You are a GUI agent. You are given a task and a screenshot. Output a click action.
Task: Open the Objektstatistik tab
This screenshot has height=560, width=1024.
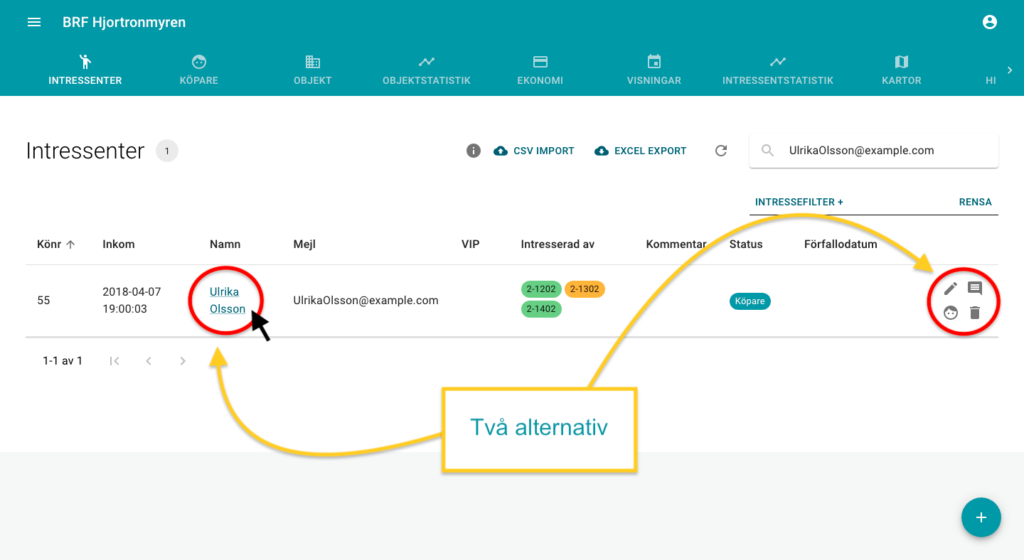(426, 70)
